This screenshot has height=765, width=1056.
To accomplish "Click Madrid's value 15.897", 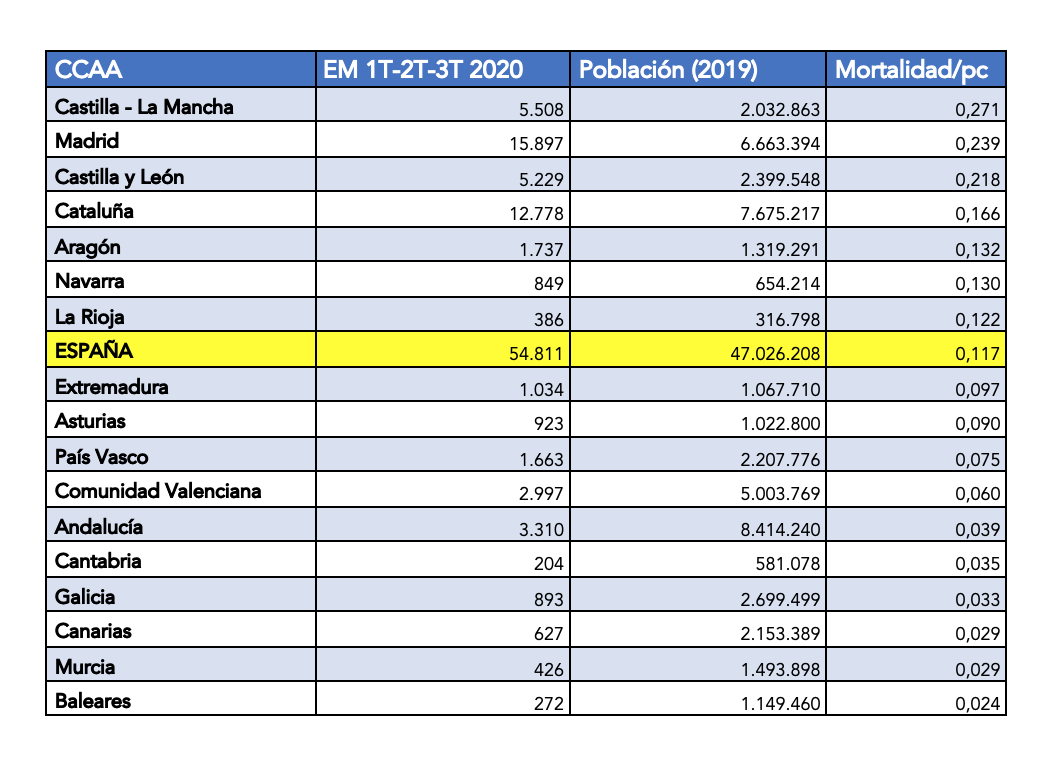I will click(x=536, y=144).
